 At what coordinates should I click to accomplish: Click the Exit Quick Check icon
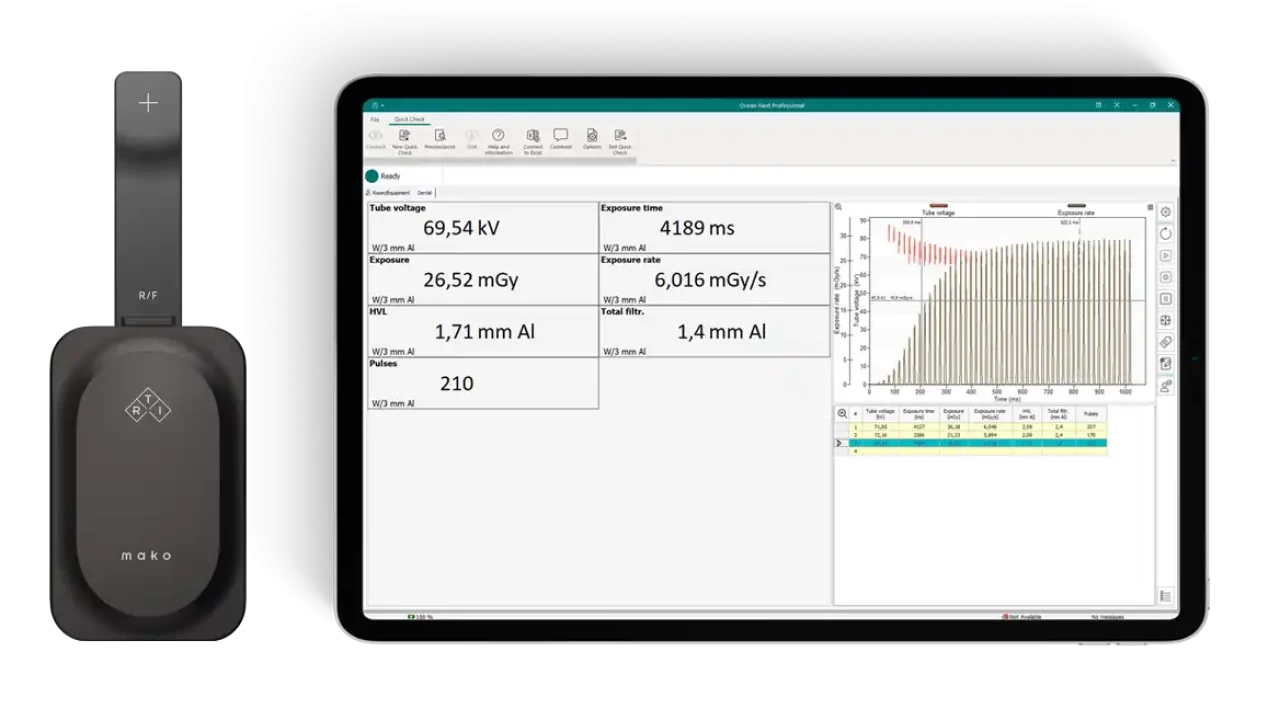(x=621, y=137)
